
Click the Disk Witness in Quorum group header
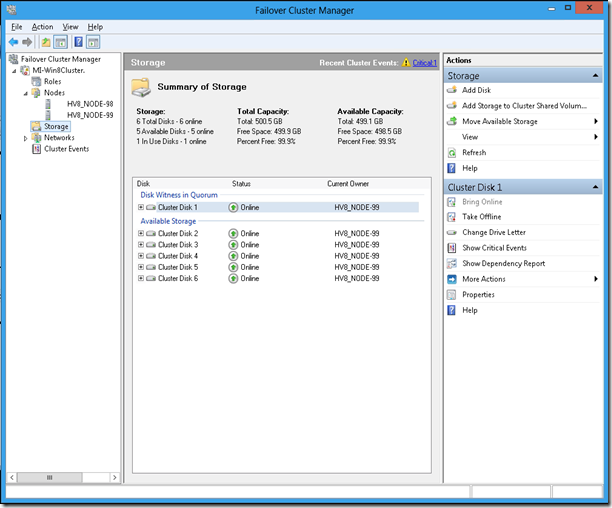pos(179,195)
